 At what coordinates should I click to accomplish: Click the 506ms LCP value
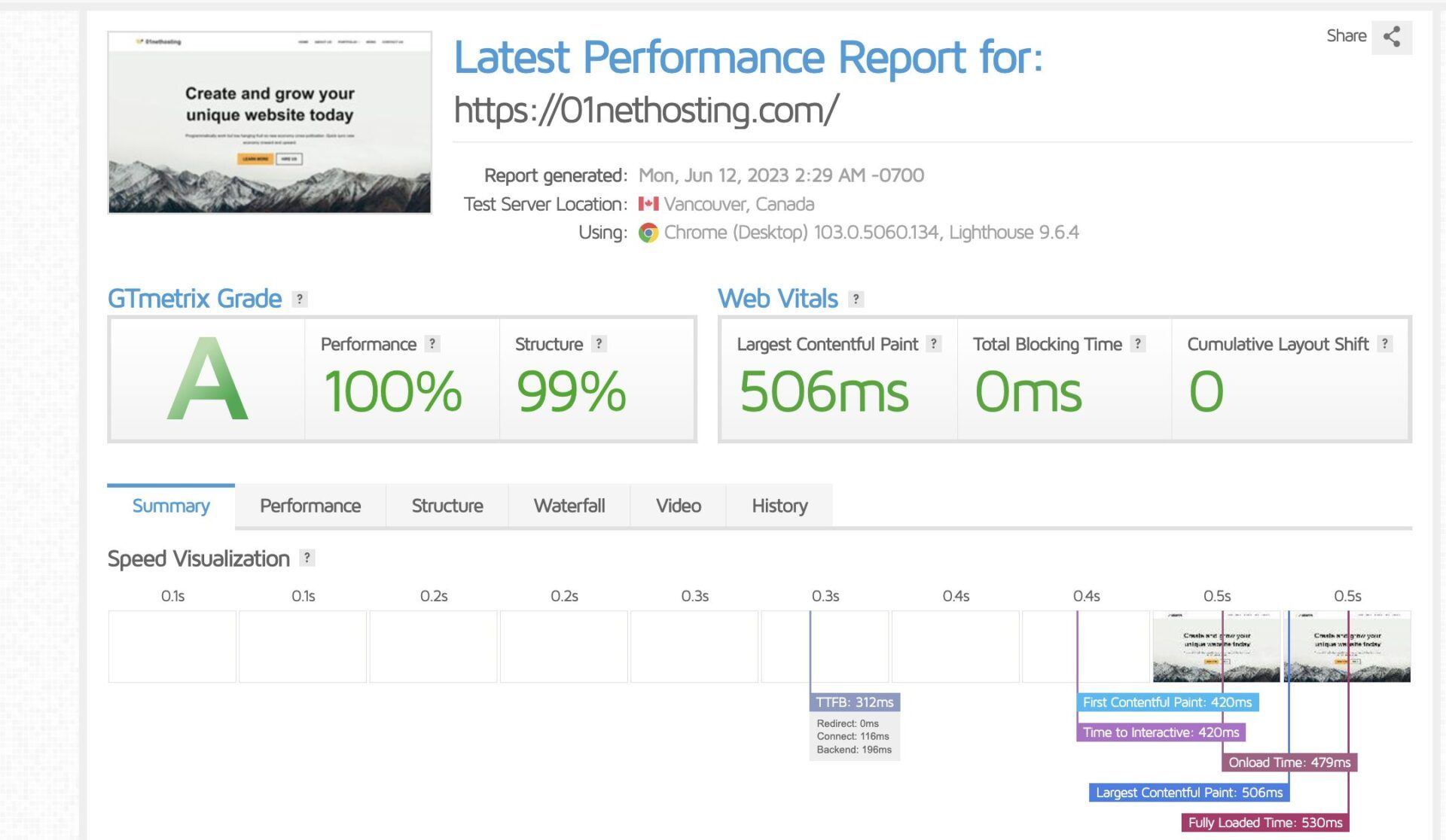824,391
